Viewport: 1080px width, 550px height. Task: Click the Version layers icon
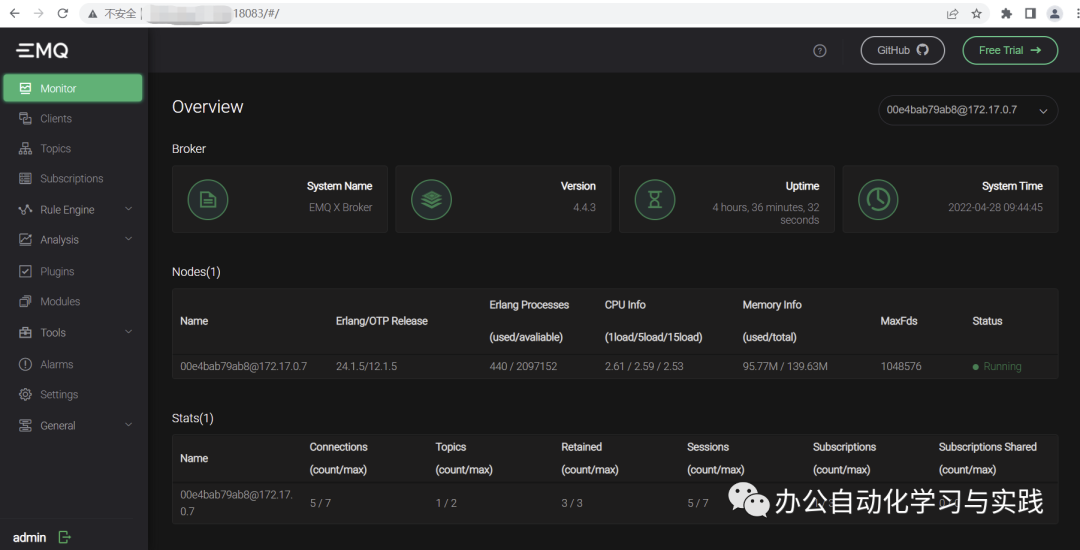431,200
